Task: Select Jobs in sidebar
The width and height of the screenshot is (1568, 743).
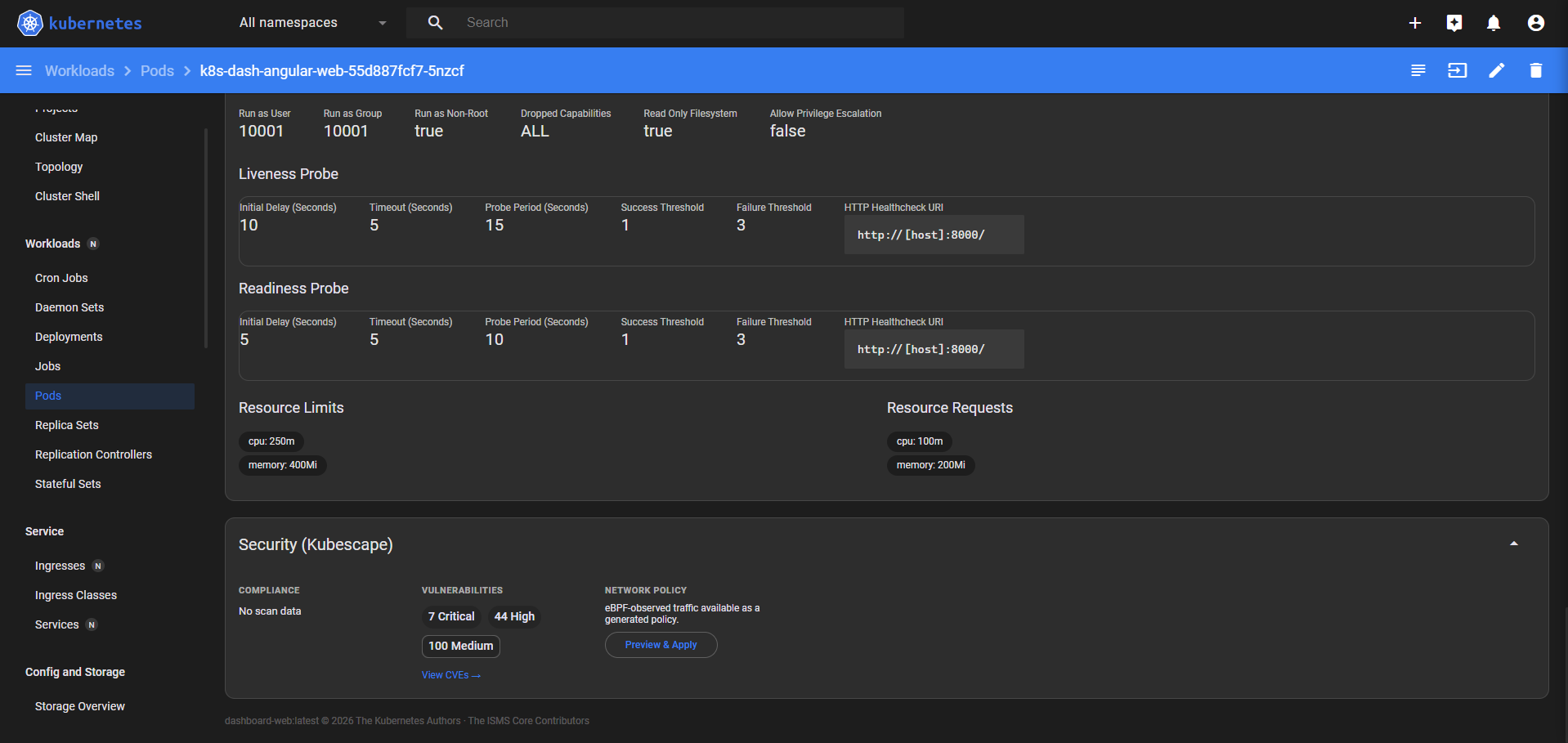Action: (x=47, y=366)
